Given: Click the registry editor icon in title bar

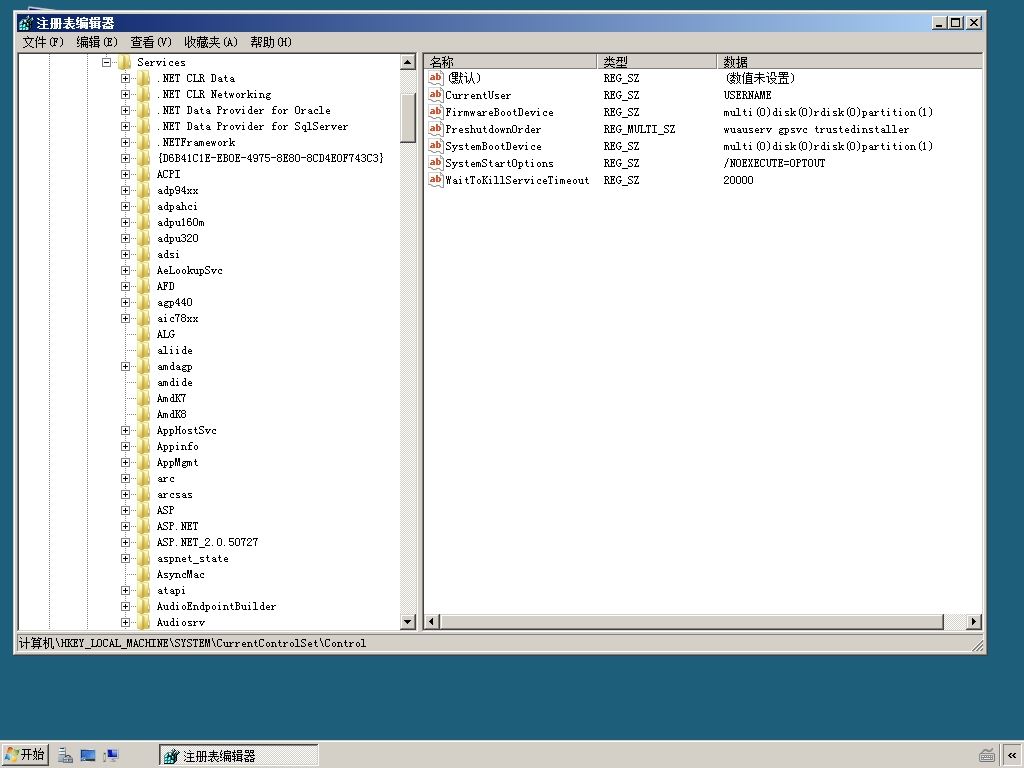Looking at the screenshot, I should [x=25, y=24].
